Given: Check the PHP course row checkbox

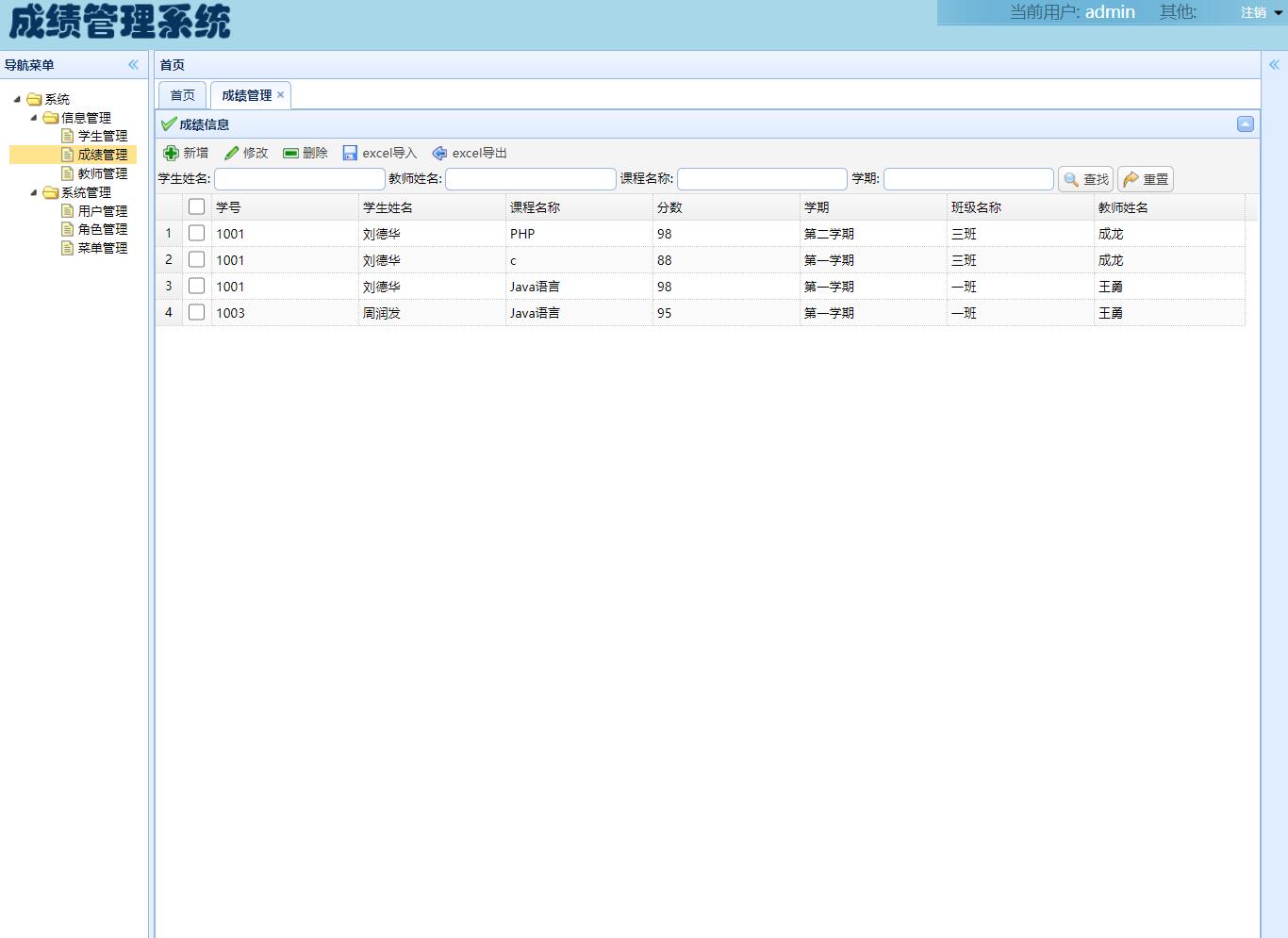Looking at the screenshot, I should [196, 233].
